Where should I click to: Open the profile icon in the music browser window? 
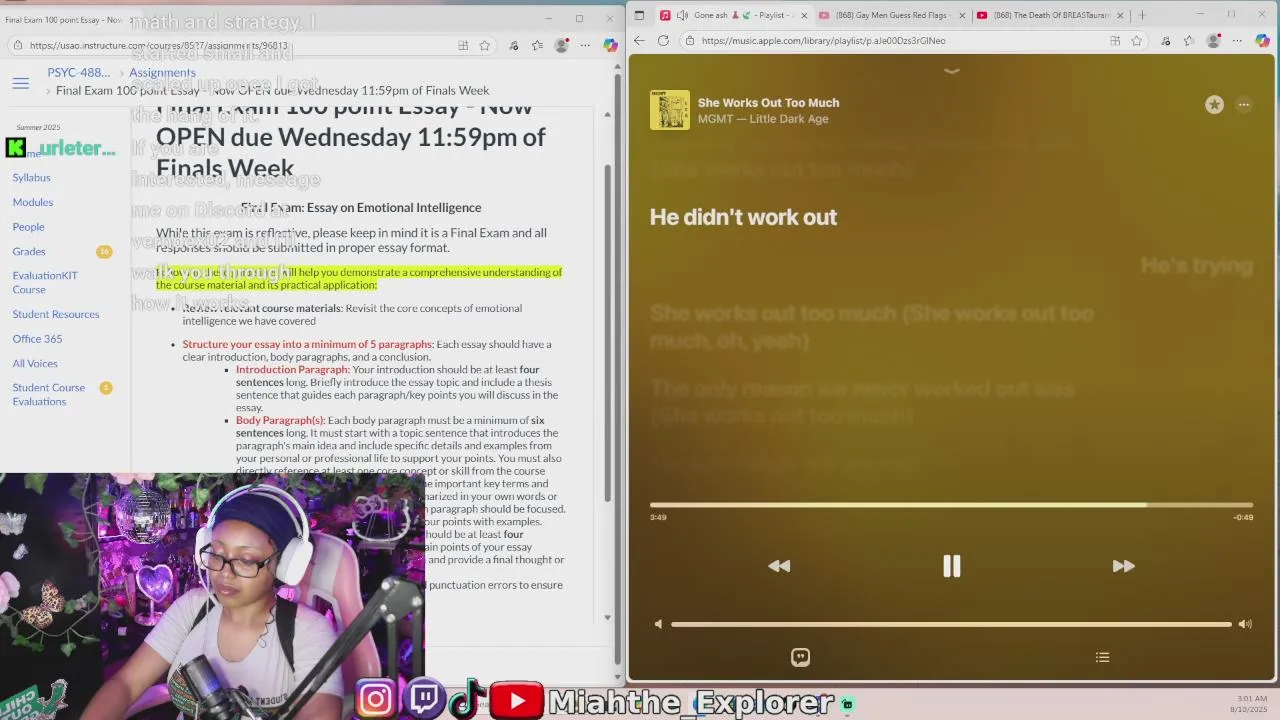point(1213,41)
